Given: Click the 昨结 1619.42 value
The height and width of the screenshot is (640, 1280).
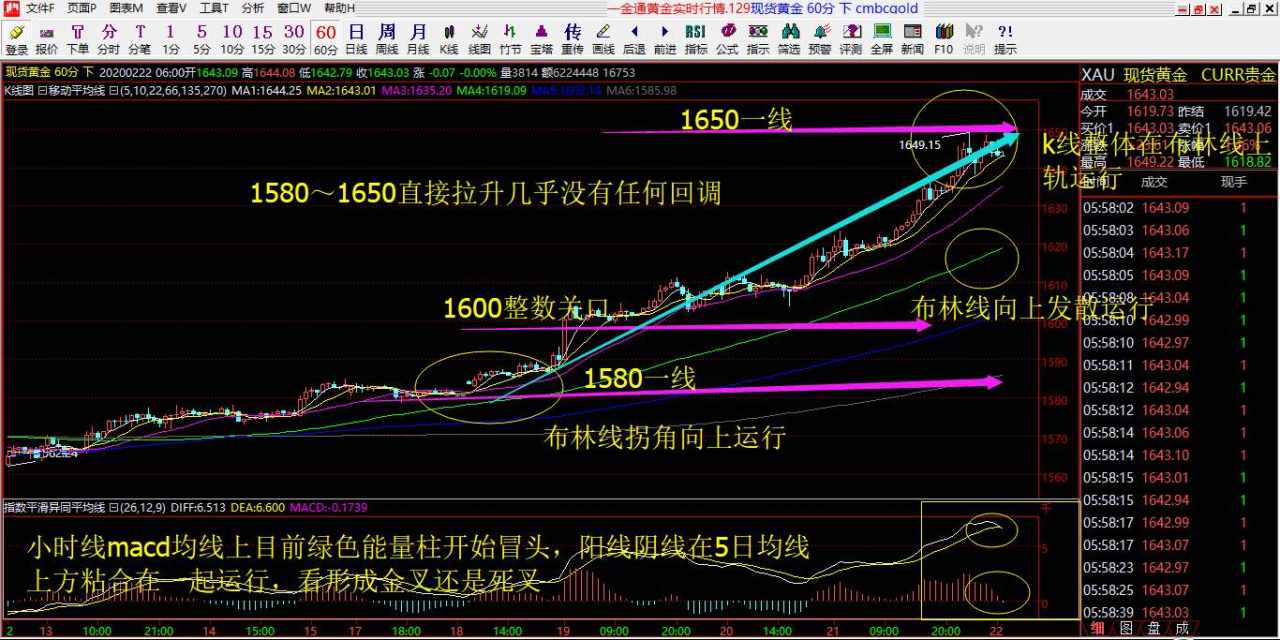Looking at the screenshot, I should tap(1250, 111).
